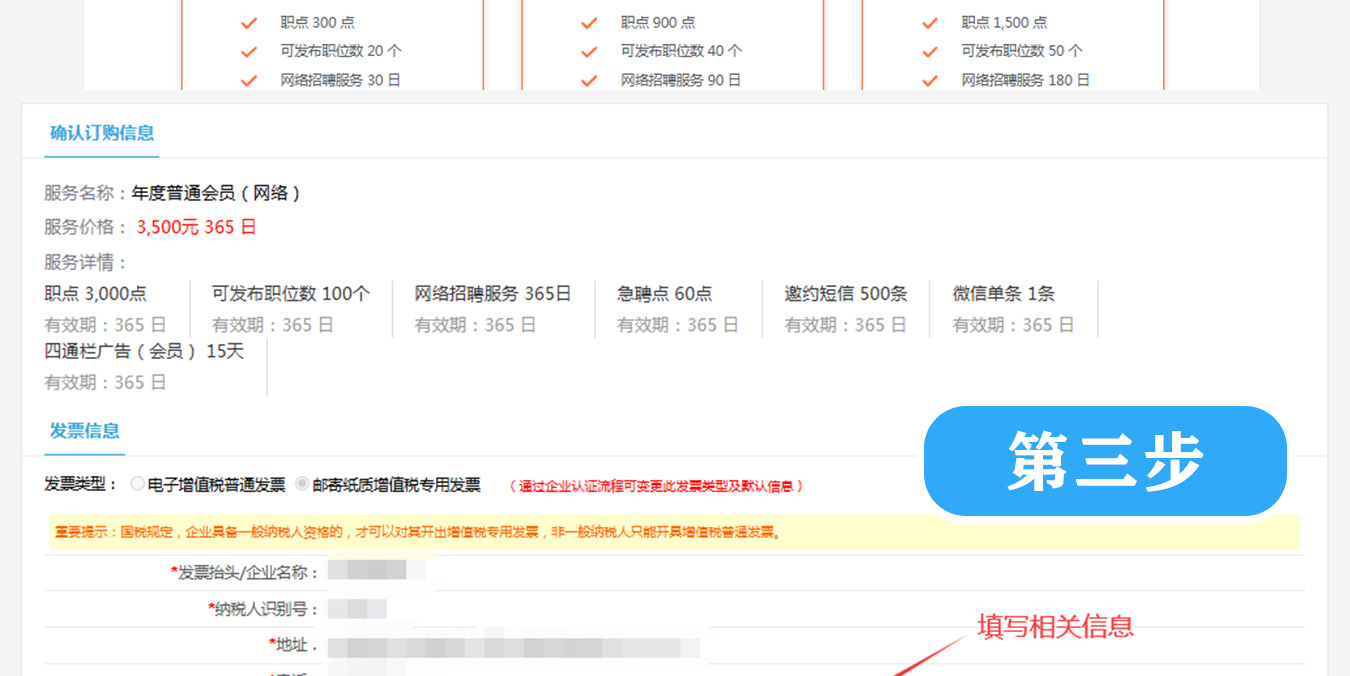Click checkmark next to 网络招聘服务 180 日
This screenshot has width=1350, height=676.
click(x=930, y=80)
